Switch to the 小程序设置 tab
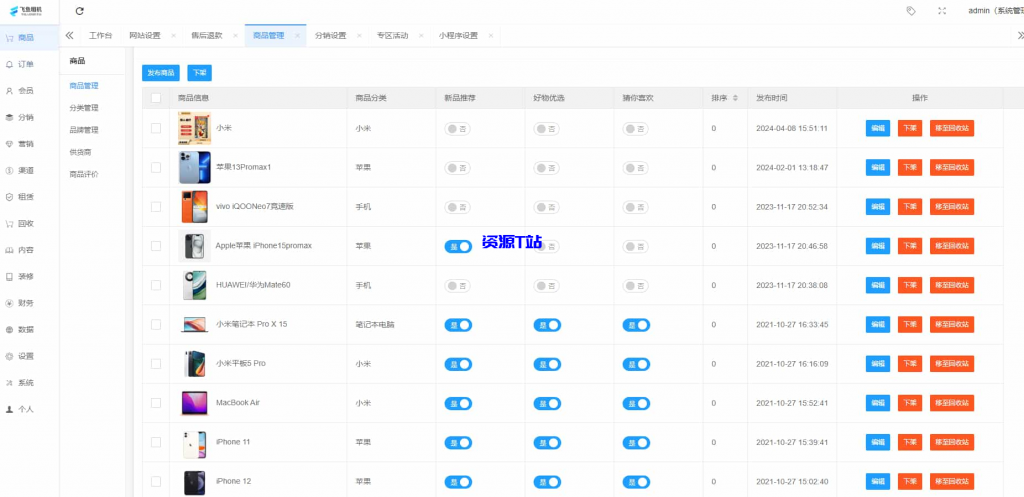 [458, 36]
